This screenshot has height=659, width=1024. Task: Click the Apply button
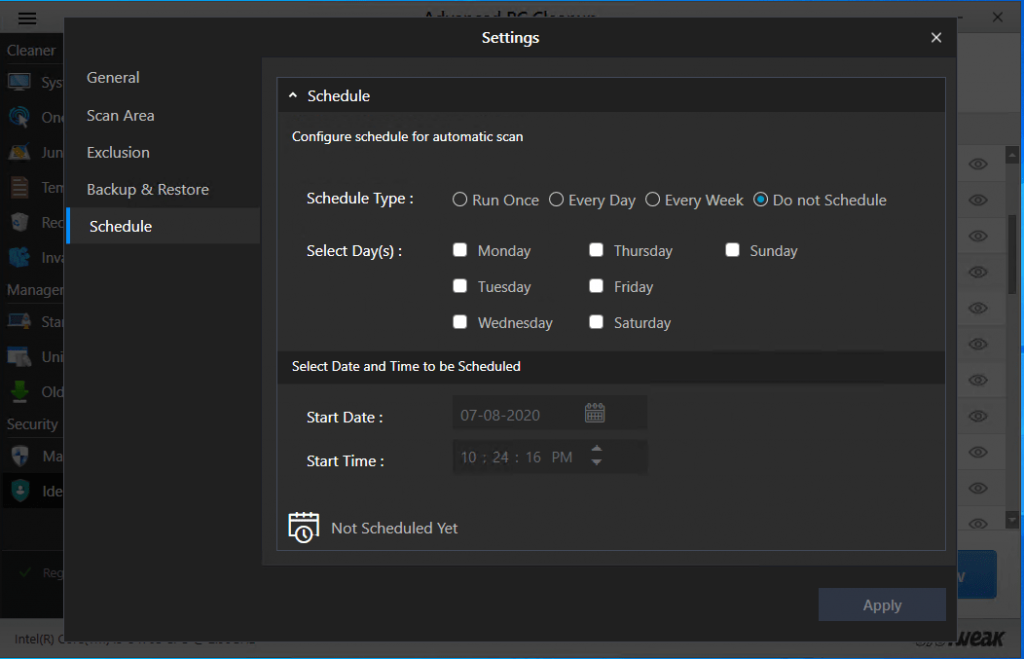coord(882,605)
